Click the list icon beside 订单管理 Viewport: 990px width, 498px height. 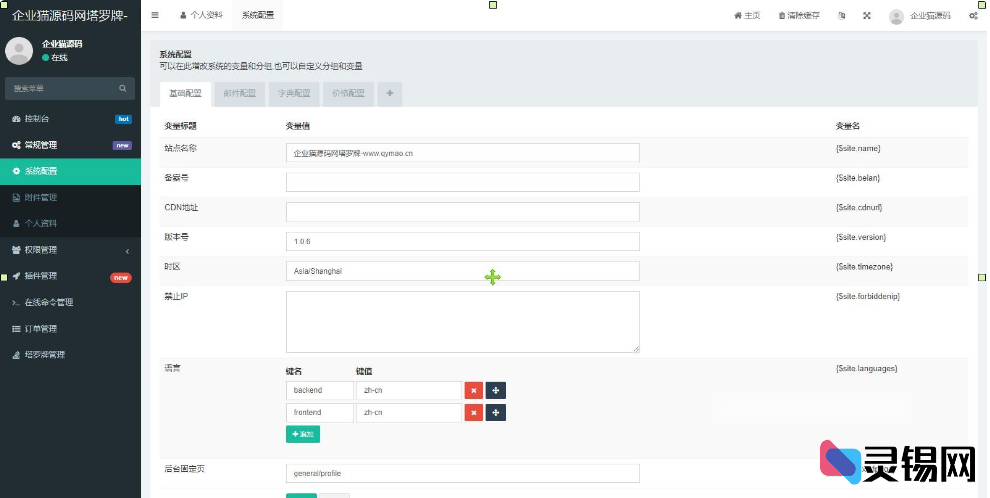point(16,329)
